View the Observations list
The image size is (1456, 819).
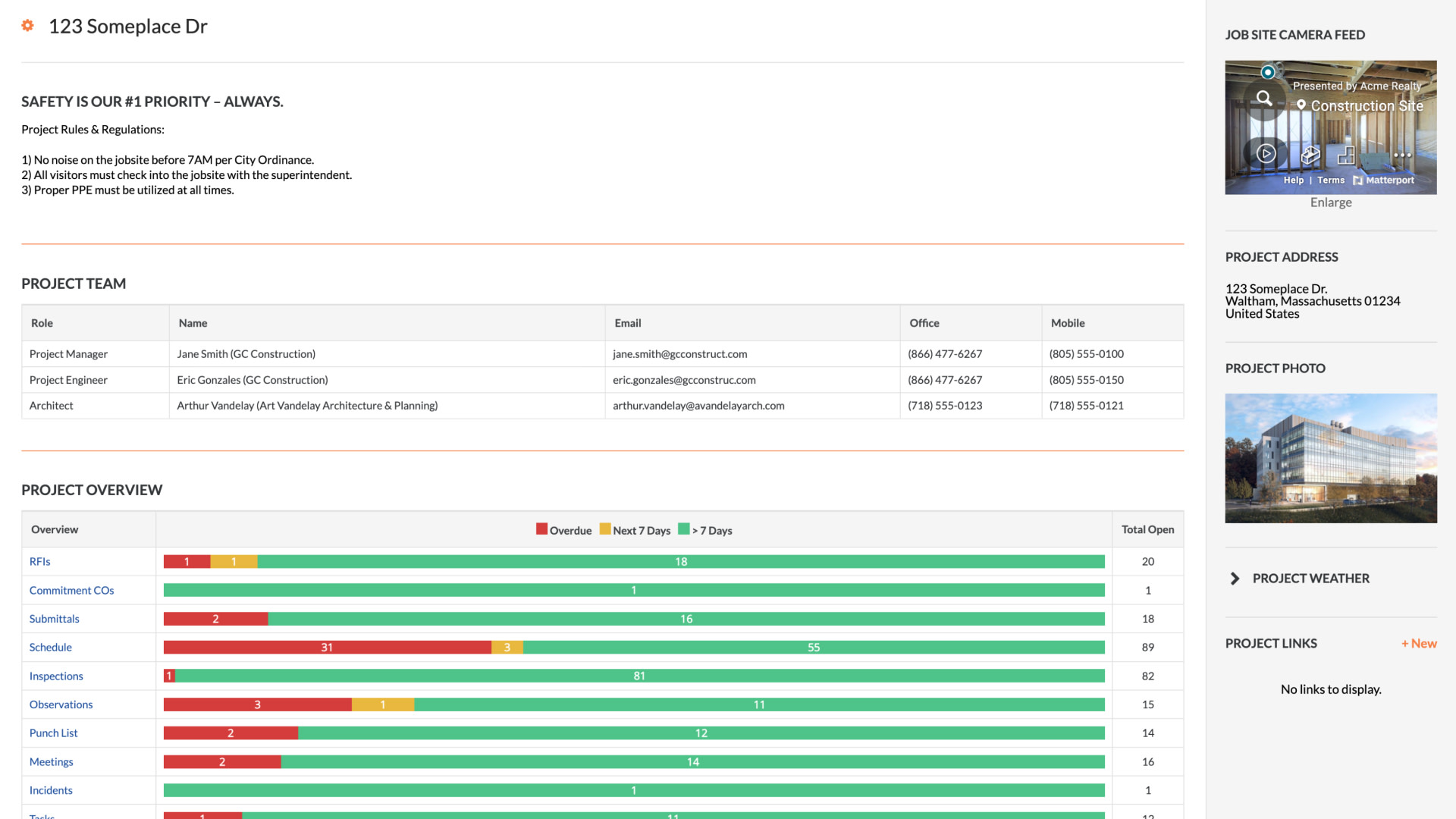pos(61,704)
